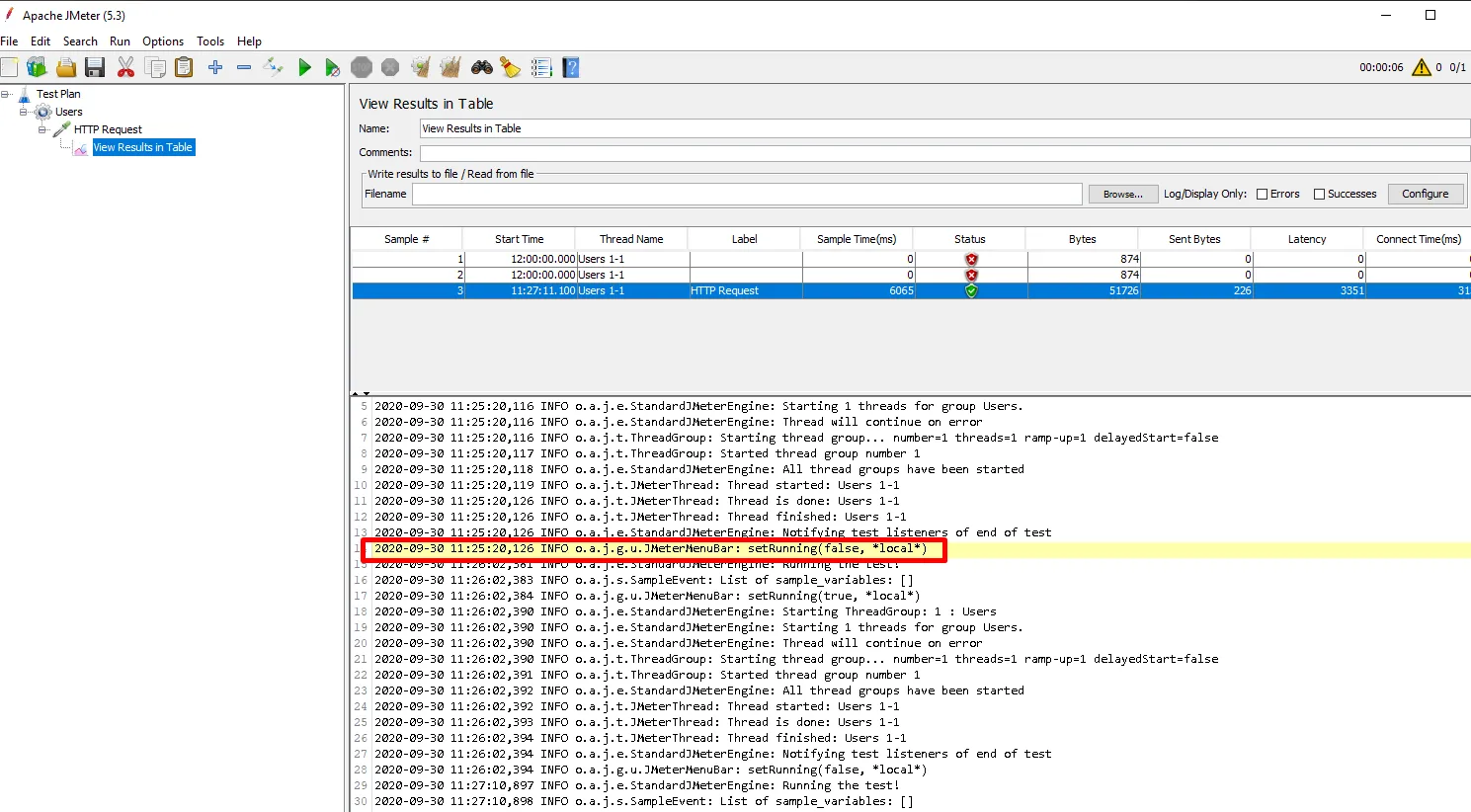Open the Edit menu
This screenshot has width=1471, height=812.
41,41
